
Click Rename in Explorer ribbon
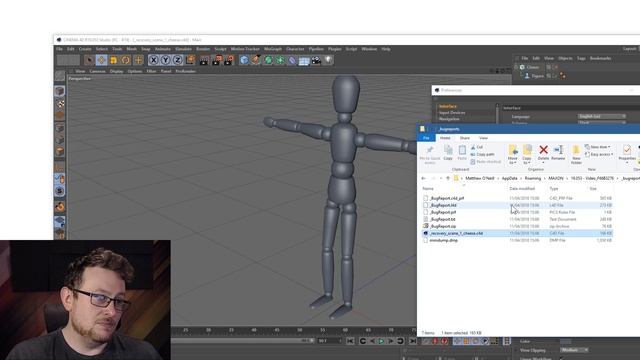pyautogui.click(x=558, y=153)
